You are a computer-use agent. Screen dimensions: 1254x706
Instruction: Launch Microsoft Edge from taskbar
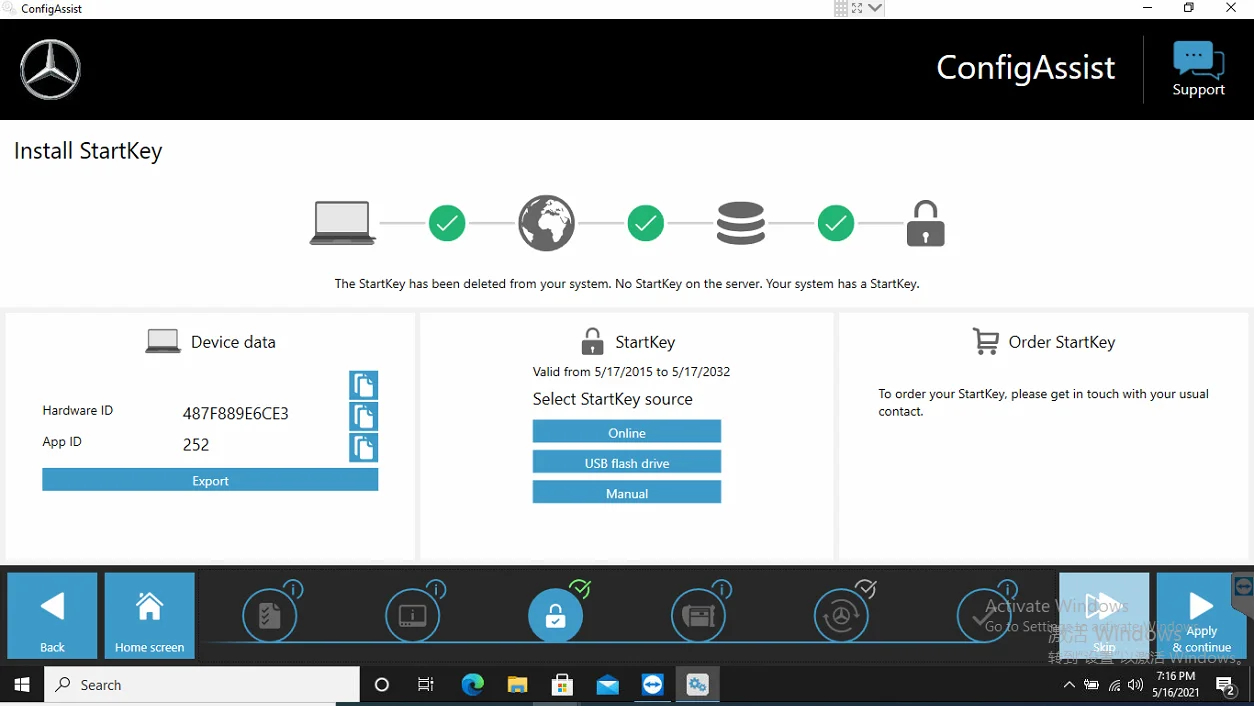(472, 685)
